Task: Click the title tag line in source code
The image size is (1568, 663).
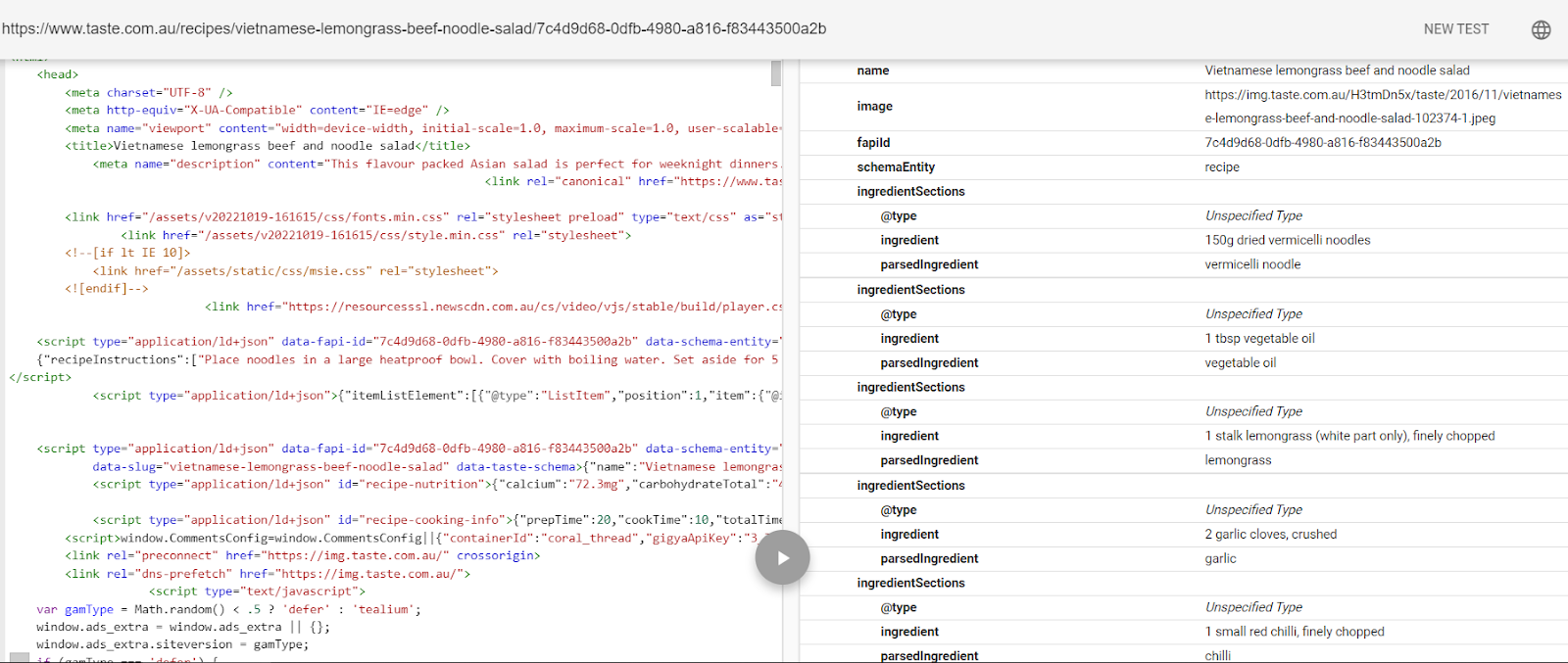Action: (x=268, y=146)
